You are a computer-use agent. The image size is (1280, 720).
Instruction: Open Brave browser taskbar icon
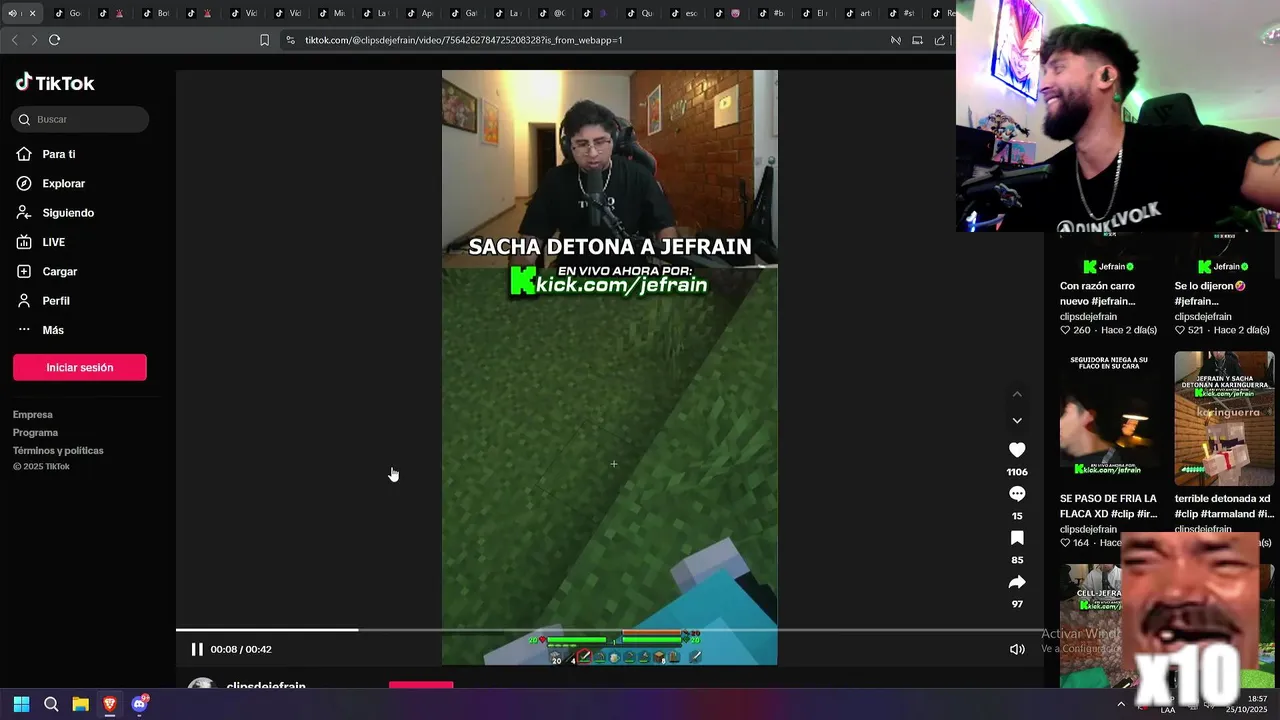coord(110,704)
